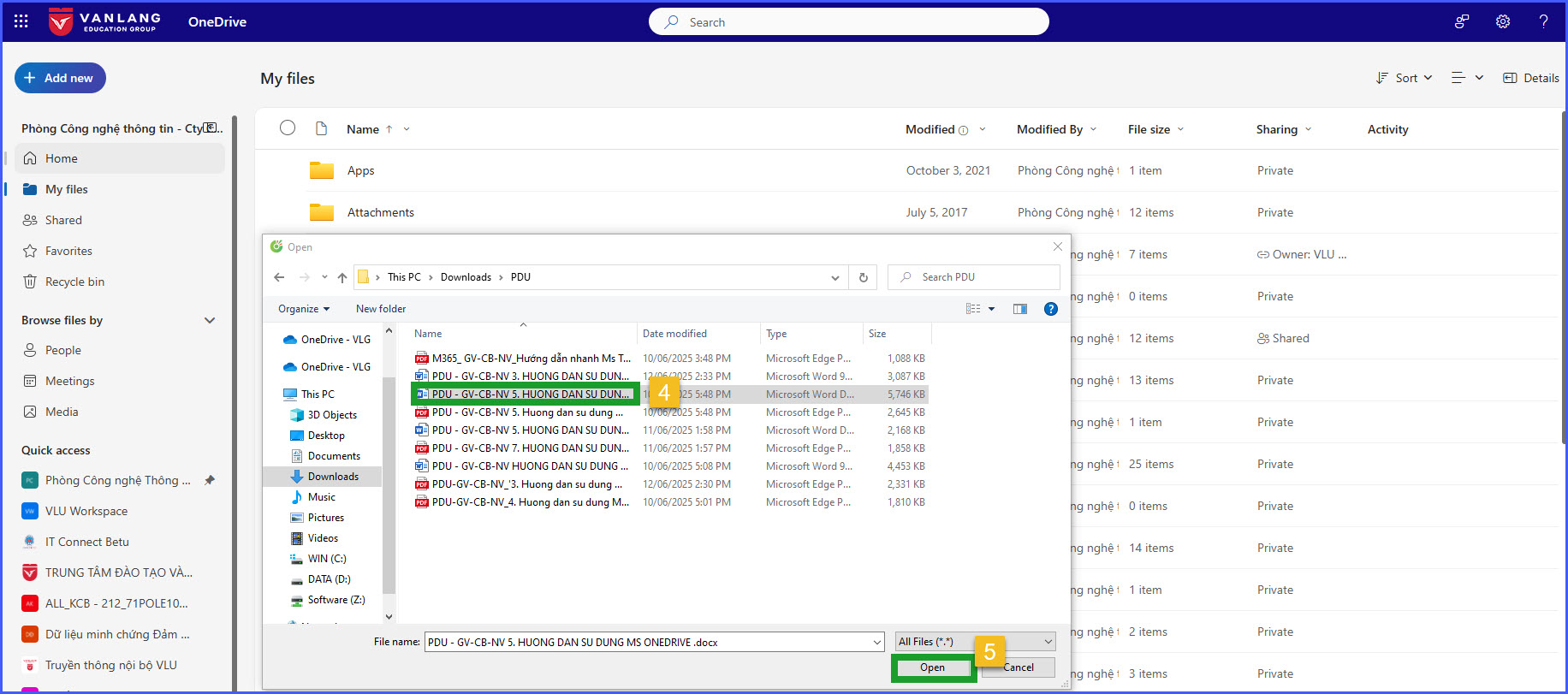Click the Search PDU field
The image size is (1568, 694).
pyautogui.click(x=974, y=277)
